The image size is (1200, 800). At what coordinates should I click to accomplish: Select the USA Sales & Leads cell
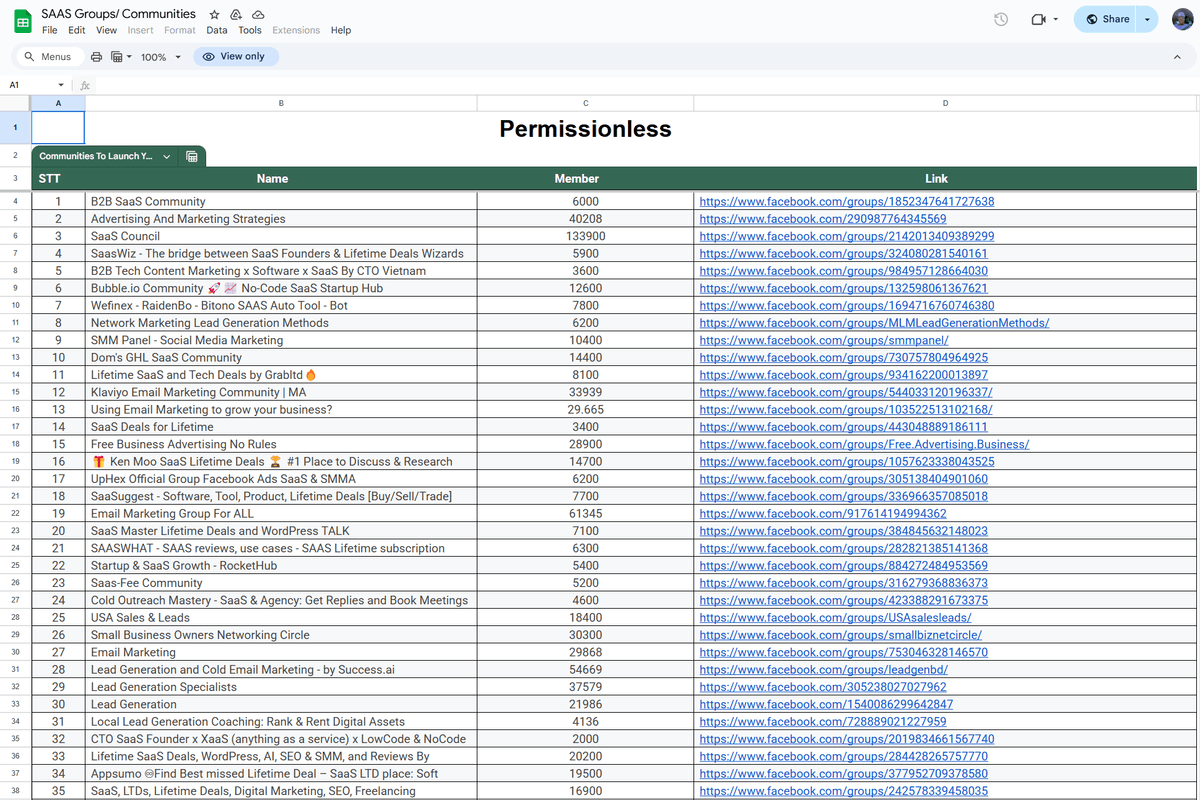281,618
